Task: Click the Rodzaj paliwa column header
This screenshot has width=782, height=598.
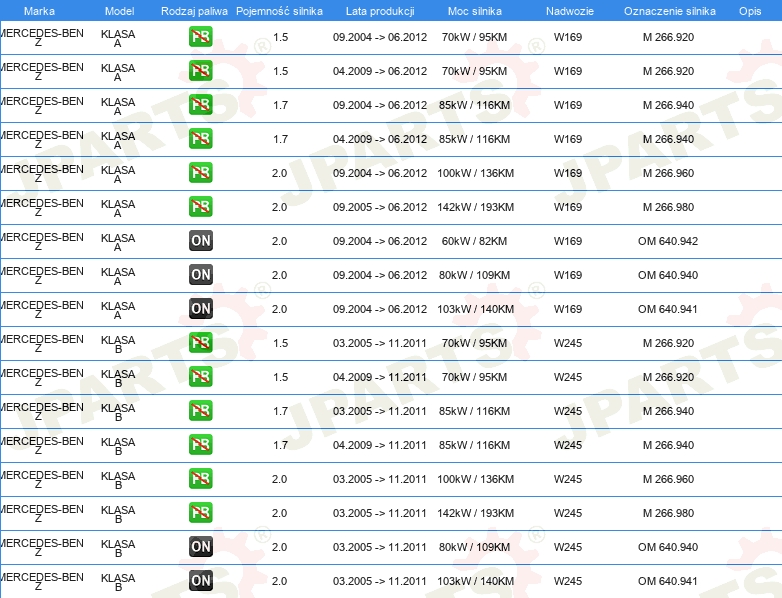Action: [195, 11]
